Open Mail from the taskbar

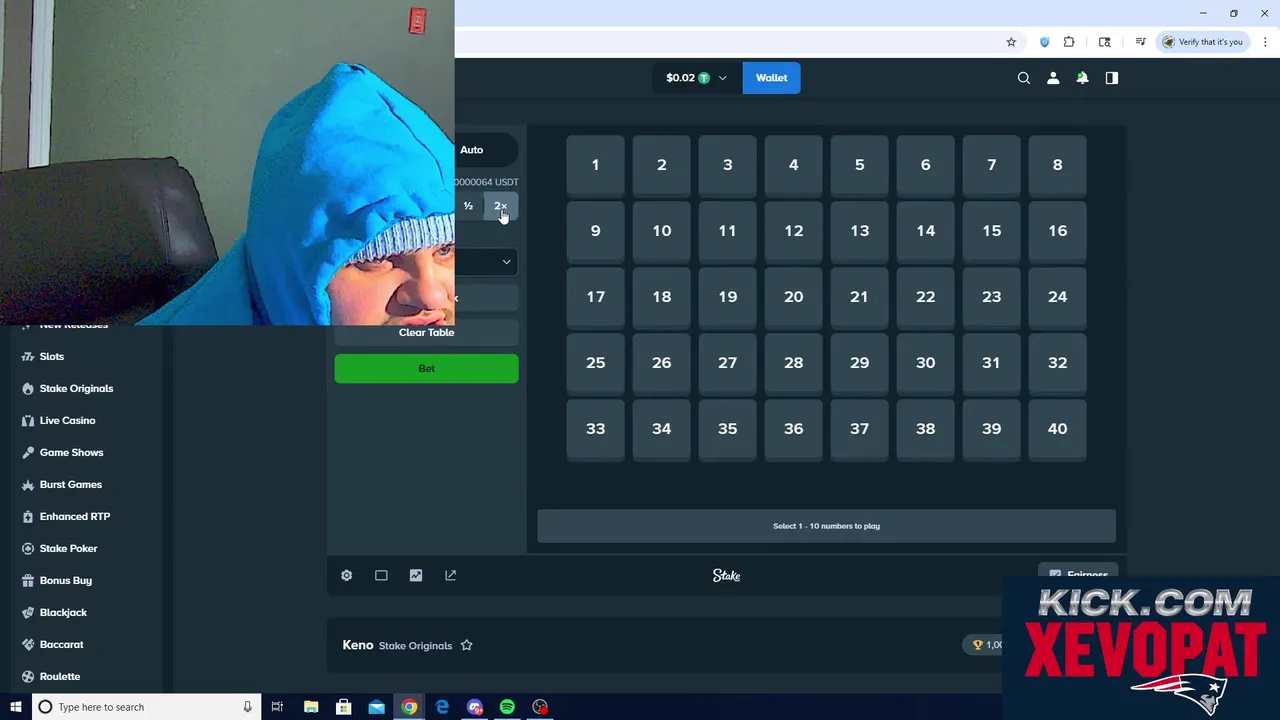point(376,707)
